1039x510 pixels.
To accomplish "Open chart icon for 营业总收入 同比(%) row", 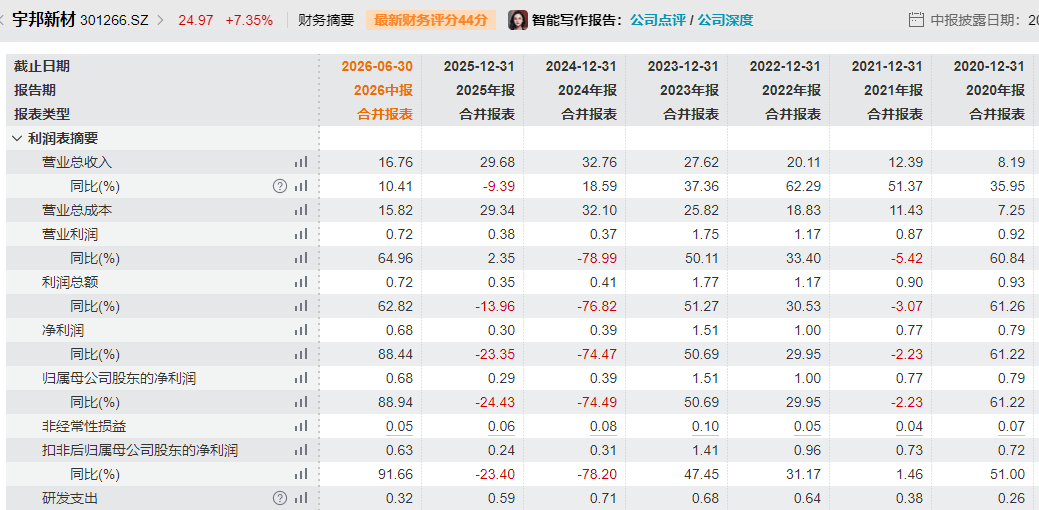I will point(301,186).
